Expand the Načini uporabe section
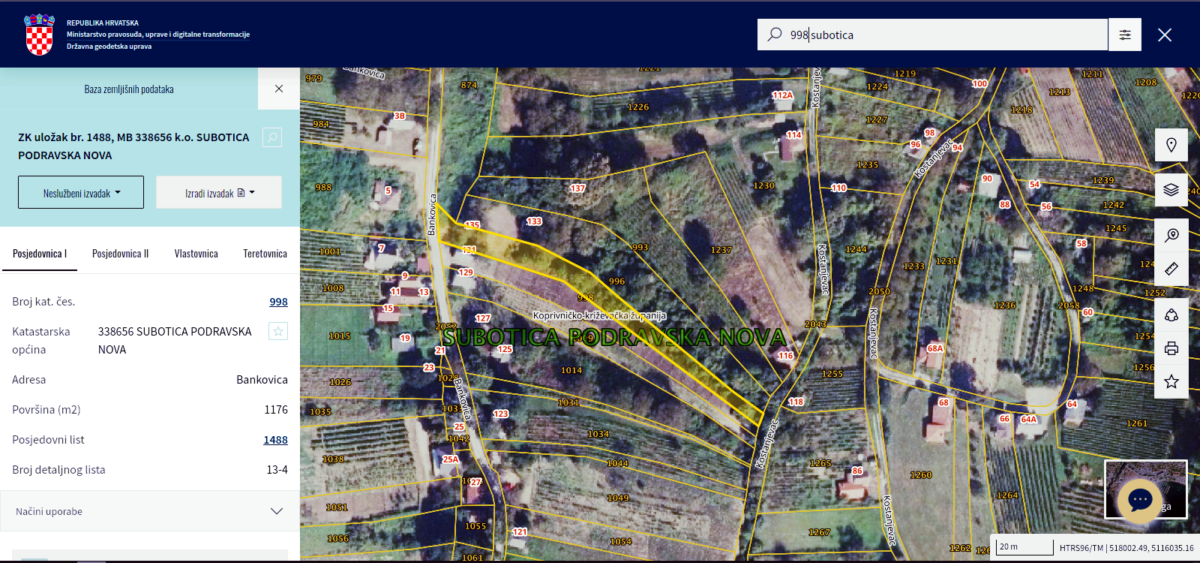 [x=149, y=511]
